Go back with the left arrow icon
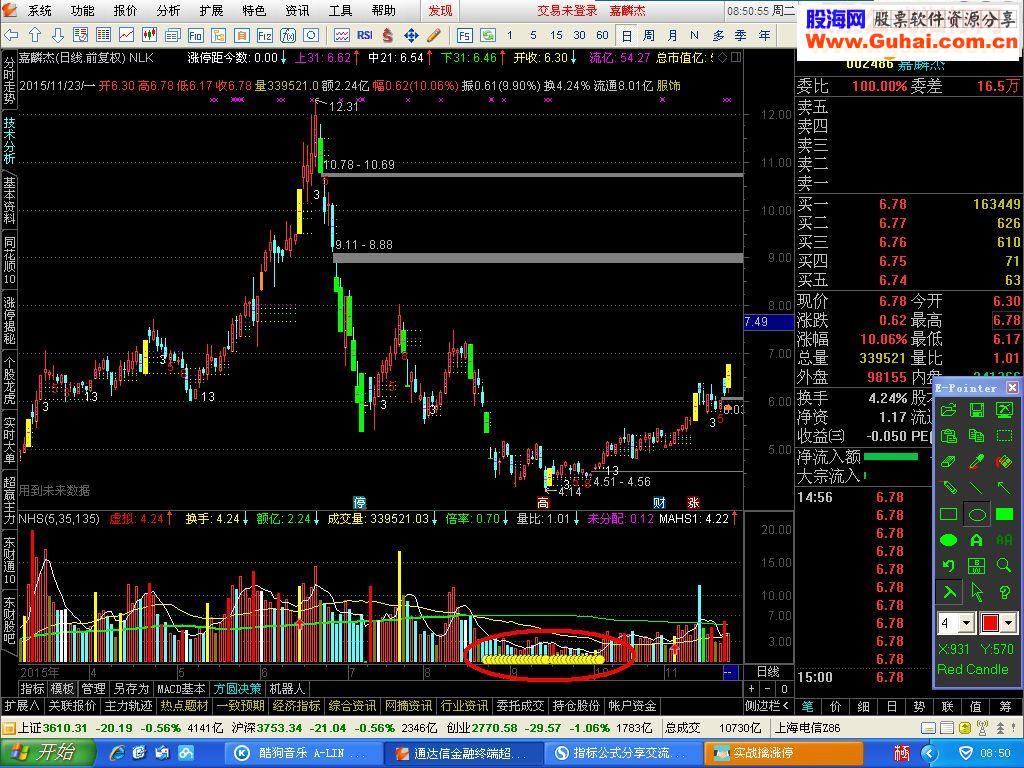 pos(11,35)
